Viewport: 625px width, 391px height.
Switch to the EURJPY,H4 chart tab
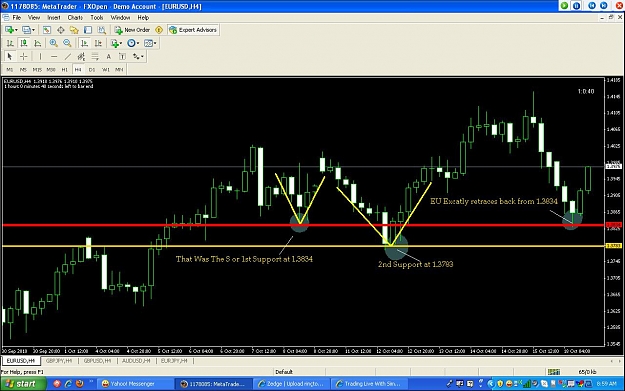[x=174, y=361]
